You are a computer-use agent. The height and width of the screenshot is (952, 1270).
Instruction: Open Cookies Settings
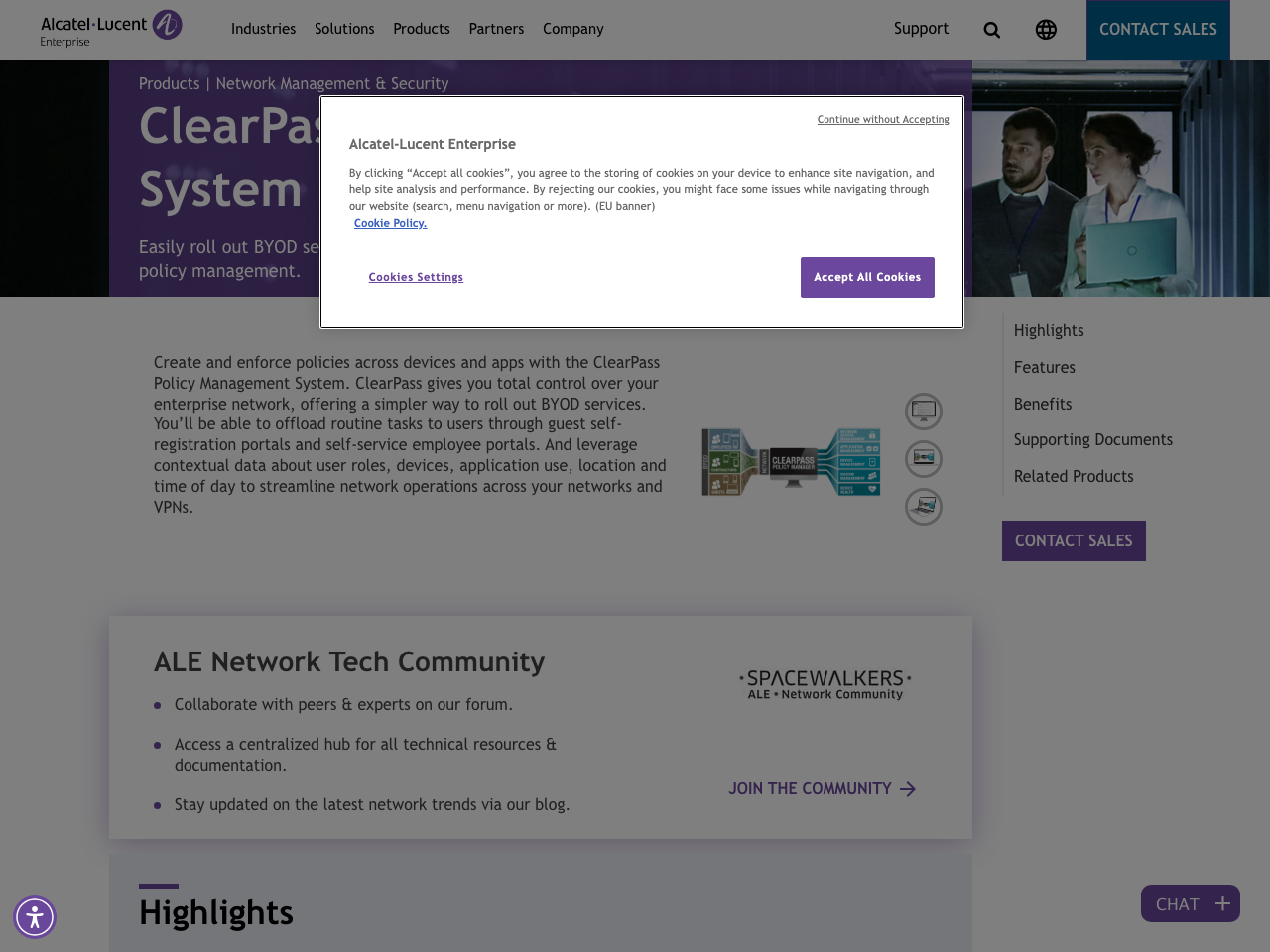tap(416, 276)
